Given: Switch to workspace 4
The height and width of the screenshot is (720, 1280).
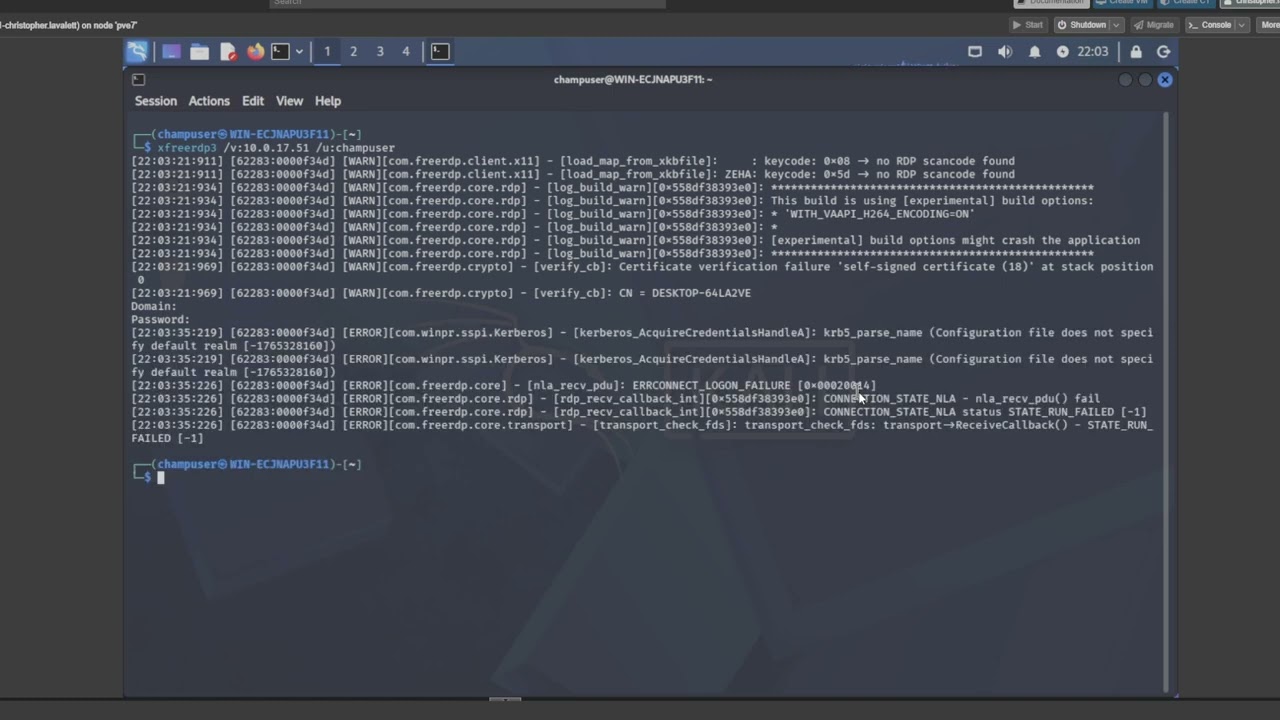Looking at the screenshot, I should pyautogui.click(x=406, y=52).
